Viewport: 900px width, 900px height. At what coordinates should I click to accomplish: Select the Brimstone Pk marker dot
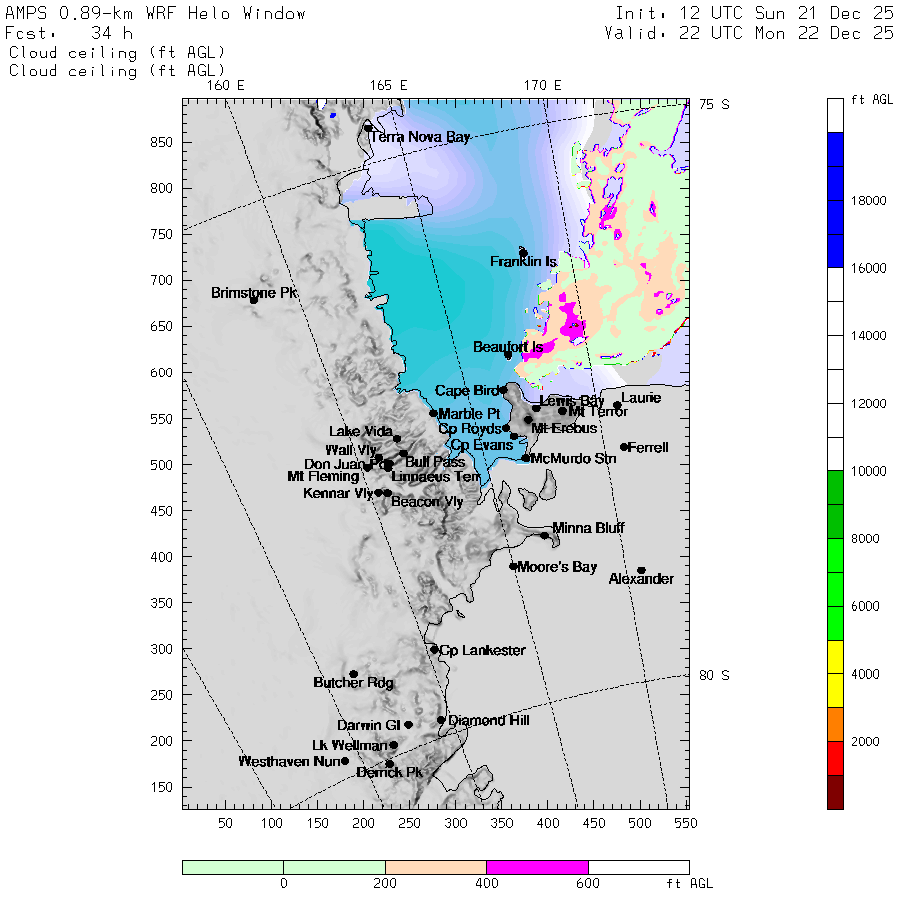(x=254, y=299)
